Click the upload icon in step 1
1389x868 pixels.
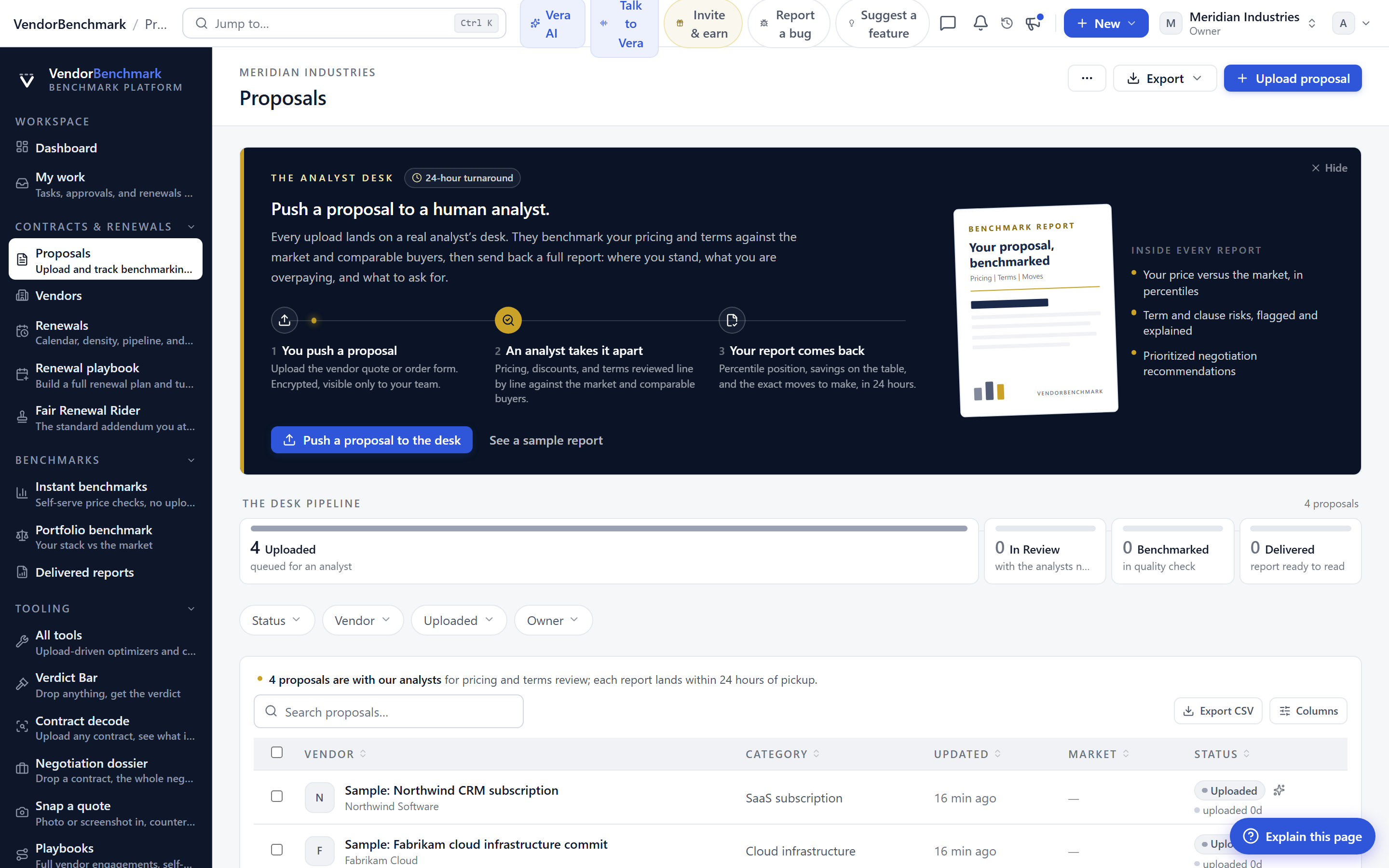(x=284, y=320)
